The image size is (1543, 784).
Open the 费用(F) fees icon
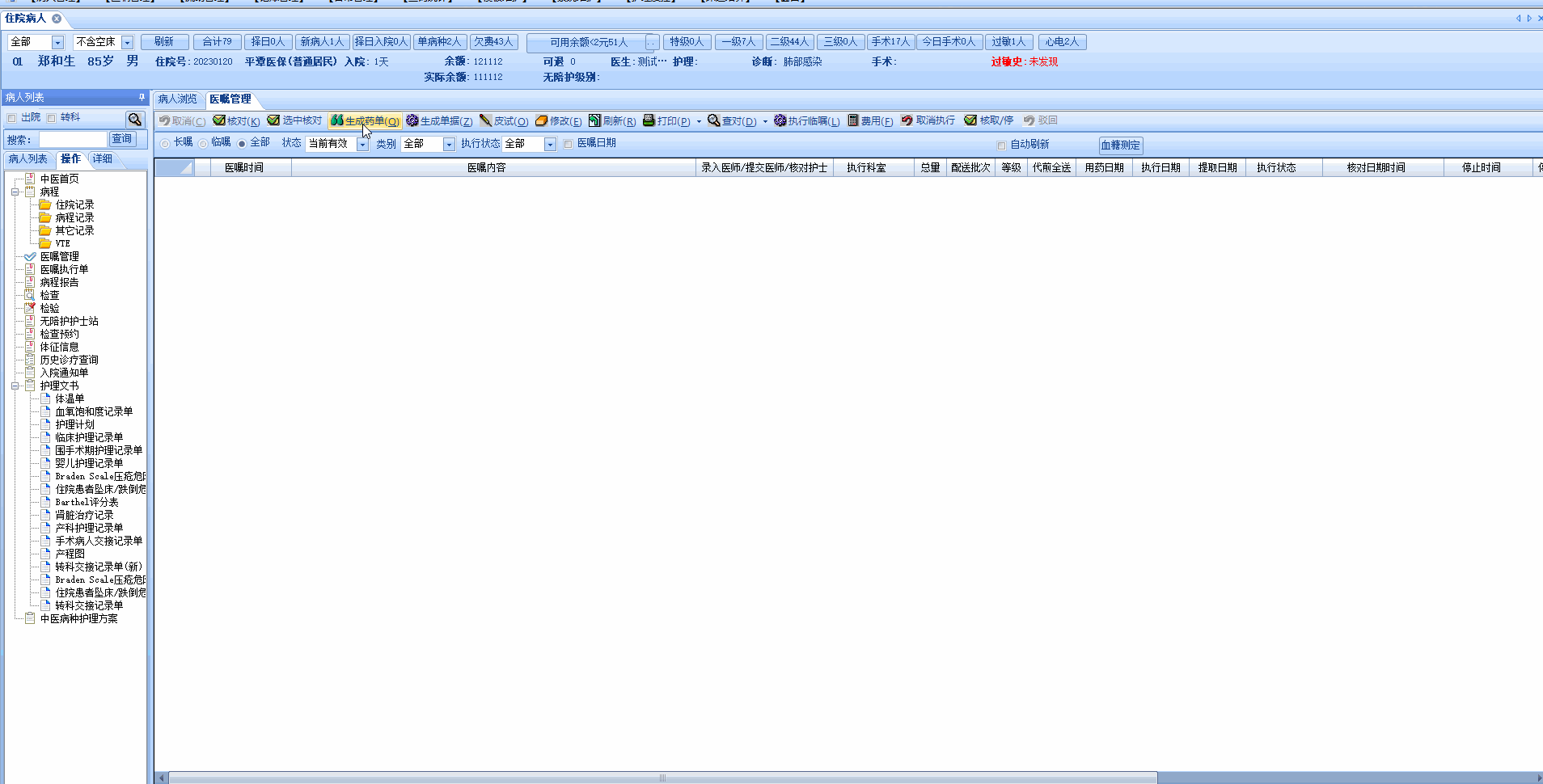(x=852, y=120)
